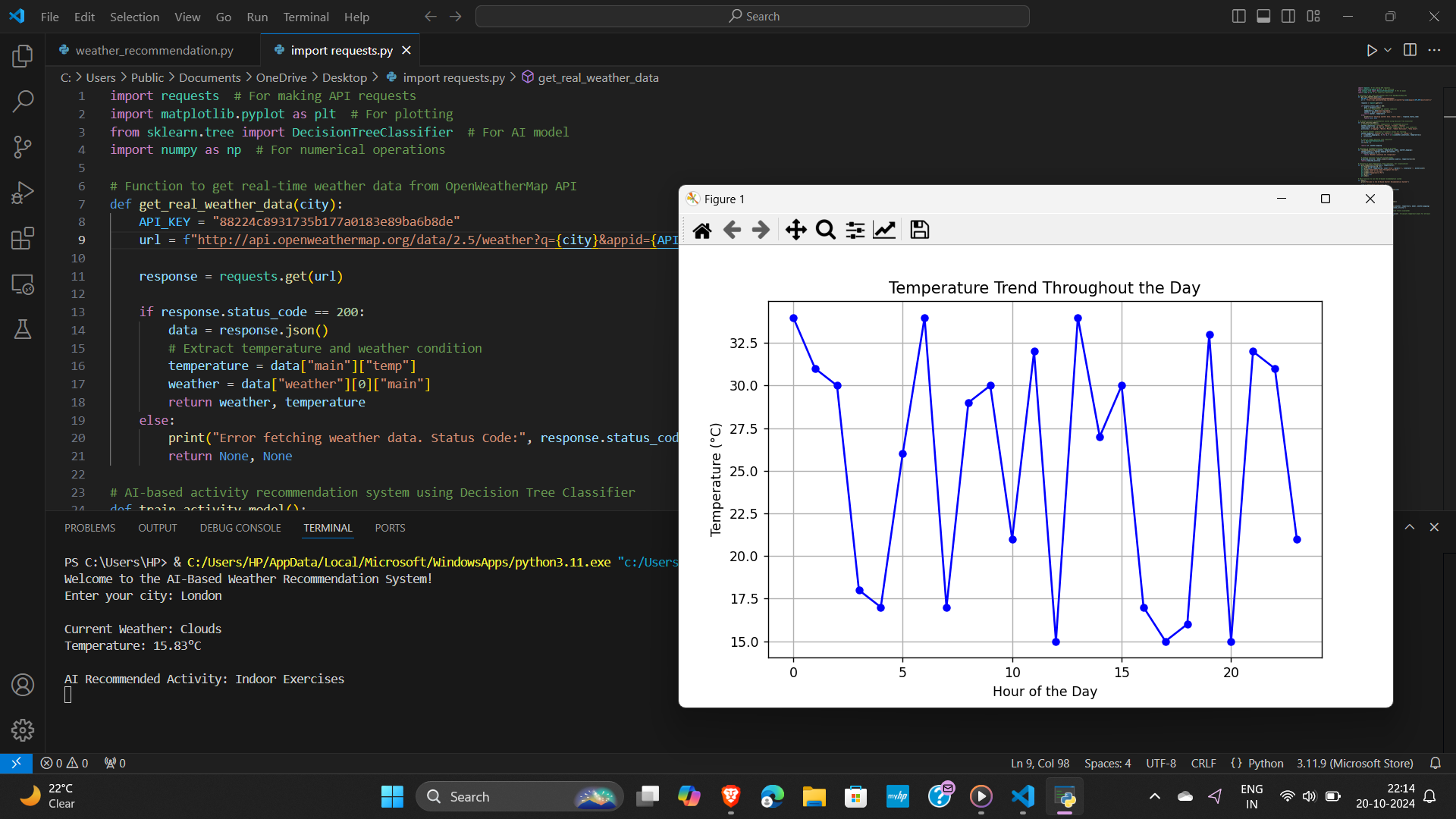Switch to the PROBLEMS panel tab
The image size is (1456, 819).
click(x=89, y=528)
